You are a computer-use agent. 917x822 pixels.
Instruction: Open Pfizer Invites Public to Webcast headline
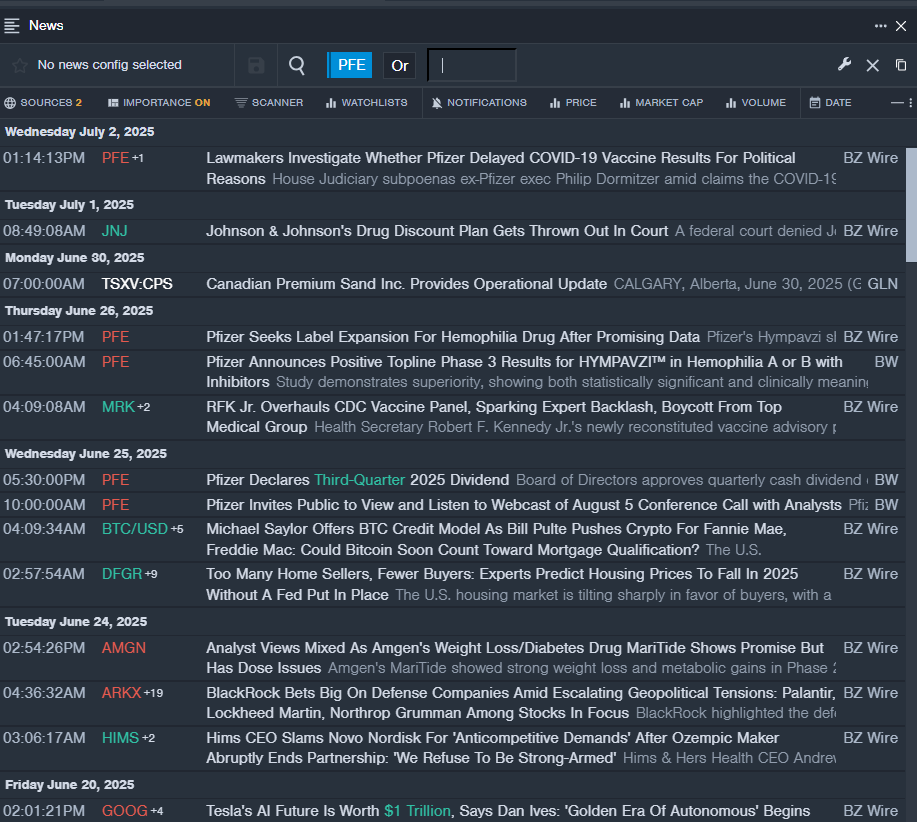pos(523,505)
